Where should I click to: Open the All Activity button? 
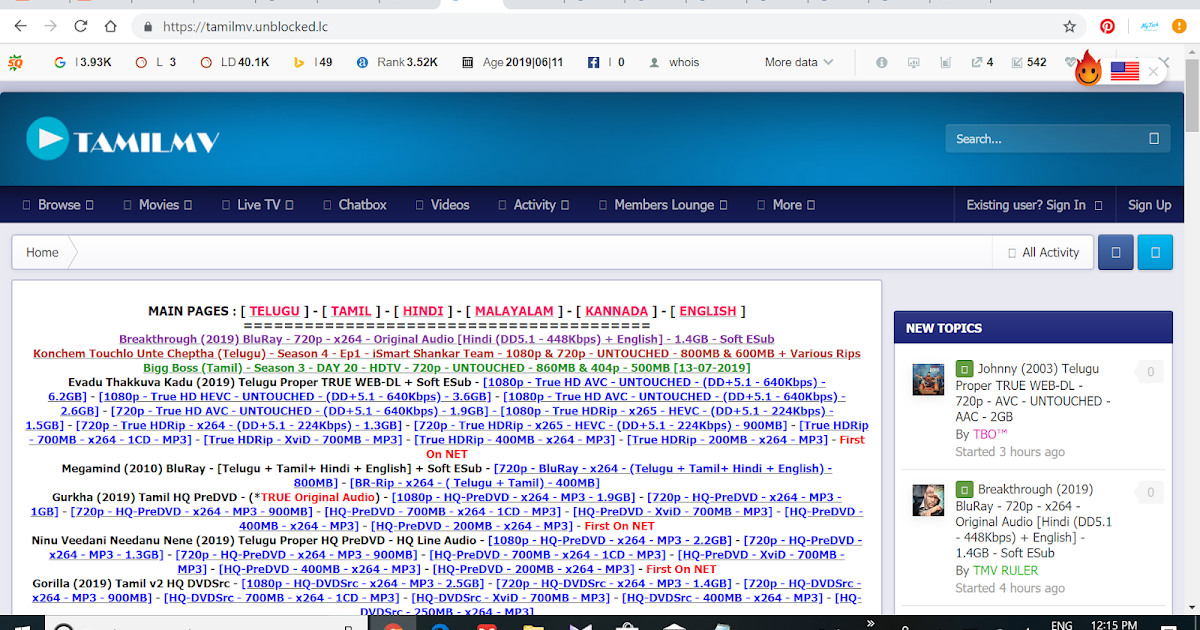1043,252
